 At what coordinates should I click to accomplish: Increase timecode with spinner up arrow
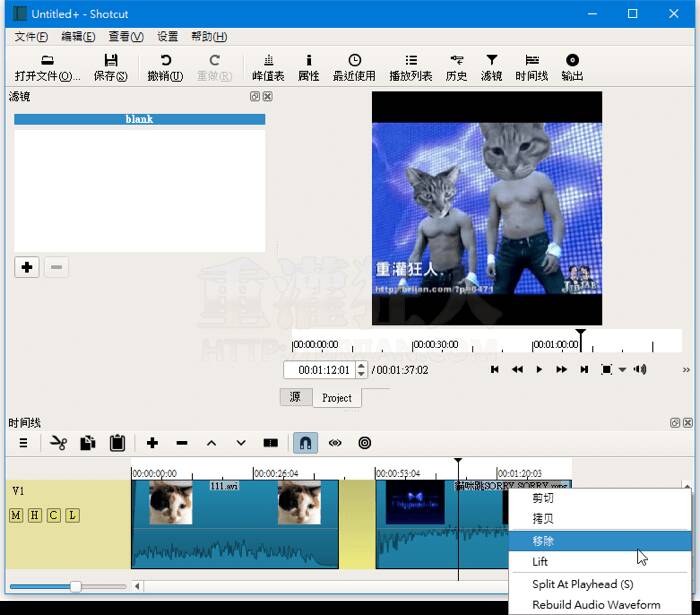coord(362,366)
